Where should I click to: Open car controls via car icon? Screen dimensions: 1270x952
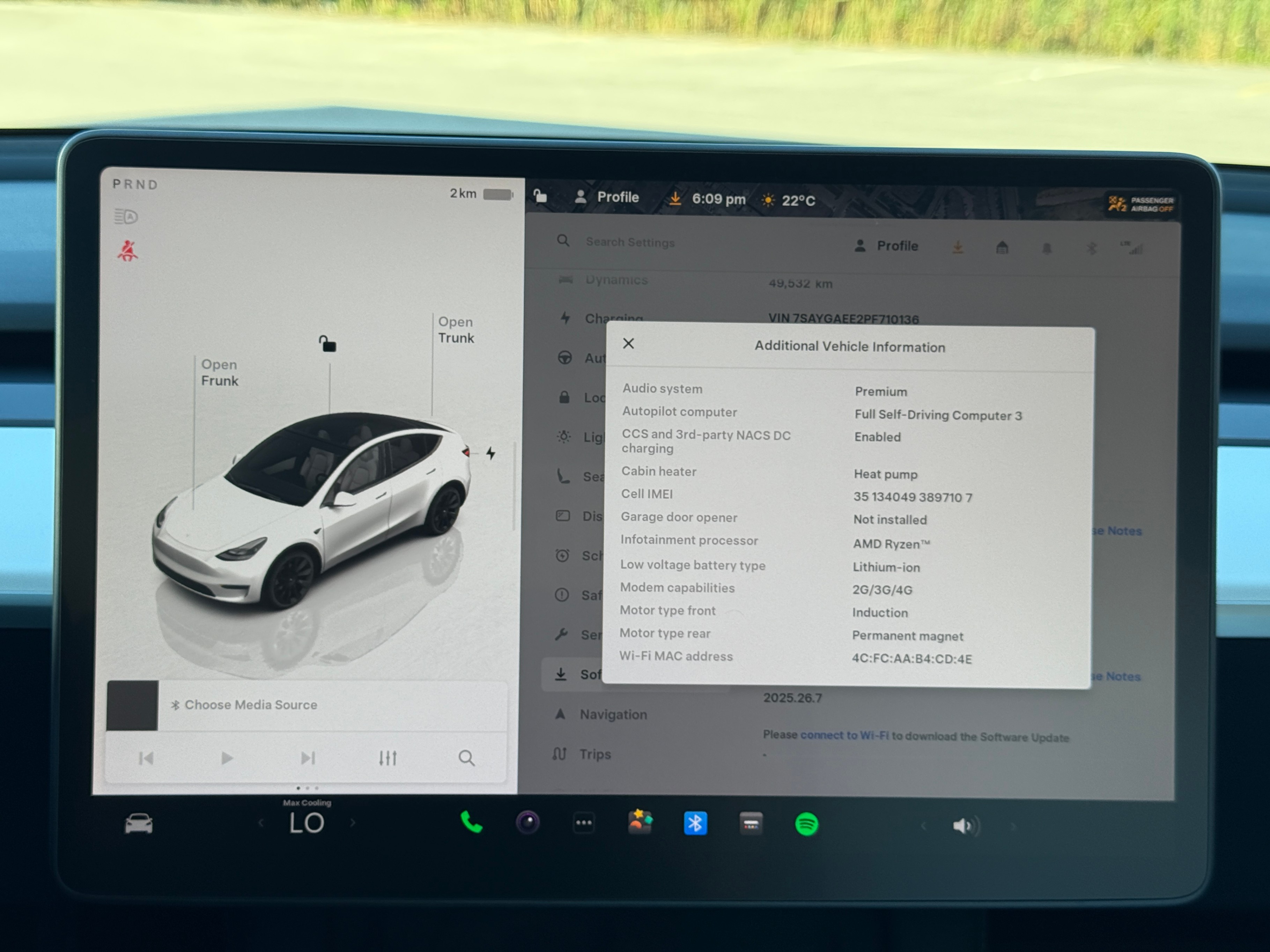(x=139, y=824)
